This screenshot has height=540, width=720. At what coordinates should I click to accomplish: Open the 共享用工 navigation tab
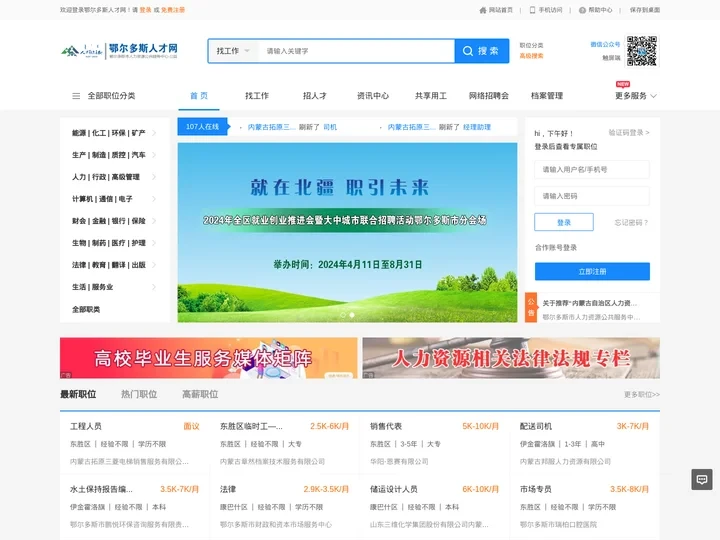coord(431,96)
